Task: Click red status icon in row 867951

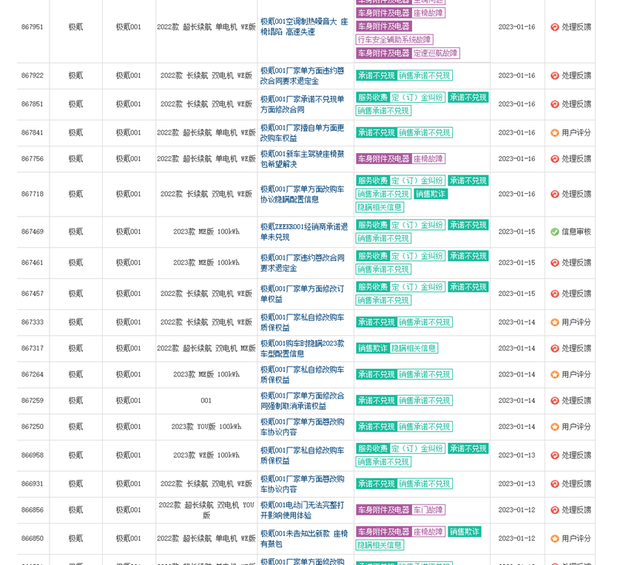Action: click(x=555, y=27)
